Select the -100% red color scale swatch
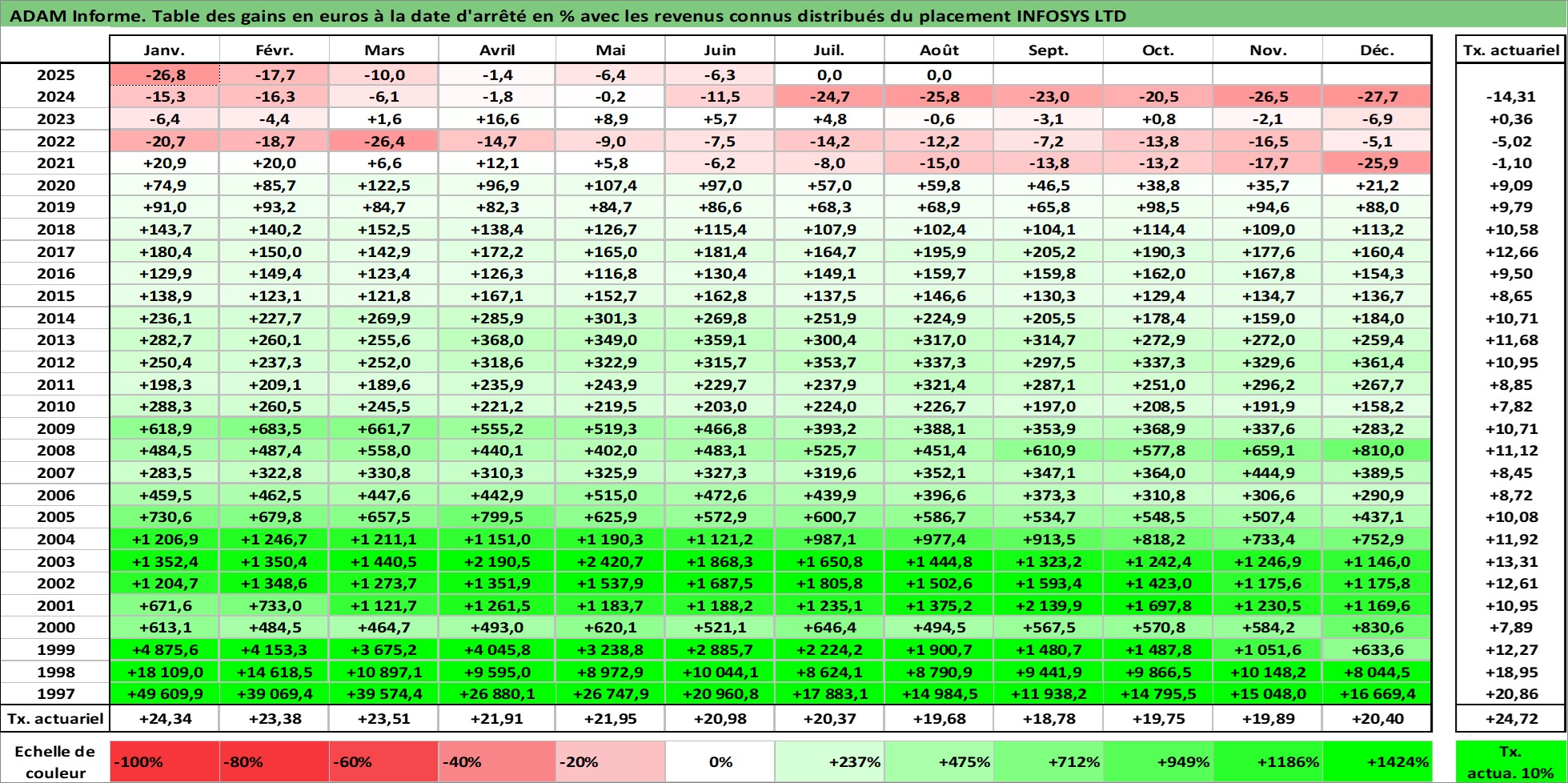Screen dimensions: 1568x783 point(165,762)
